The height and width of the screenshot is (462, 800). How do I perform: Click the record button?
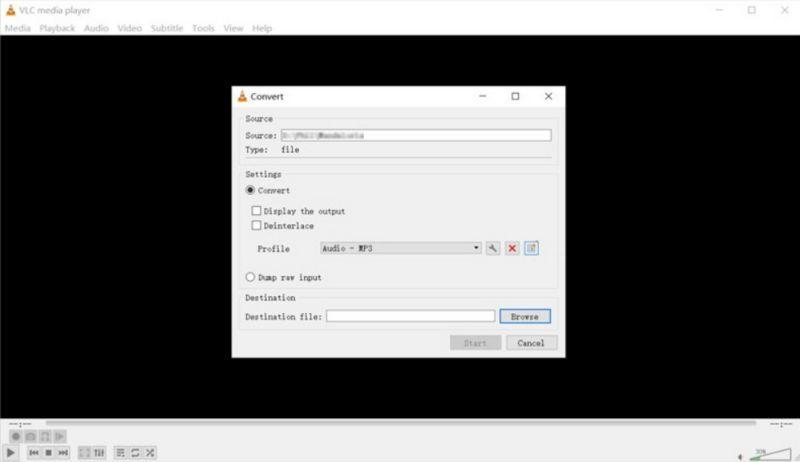(x=16, y=437)
